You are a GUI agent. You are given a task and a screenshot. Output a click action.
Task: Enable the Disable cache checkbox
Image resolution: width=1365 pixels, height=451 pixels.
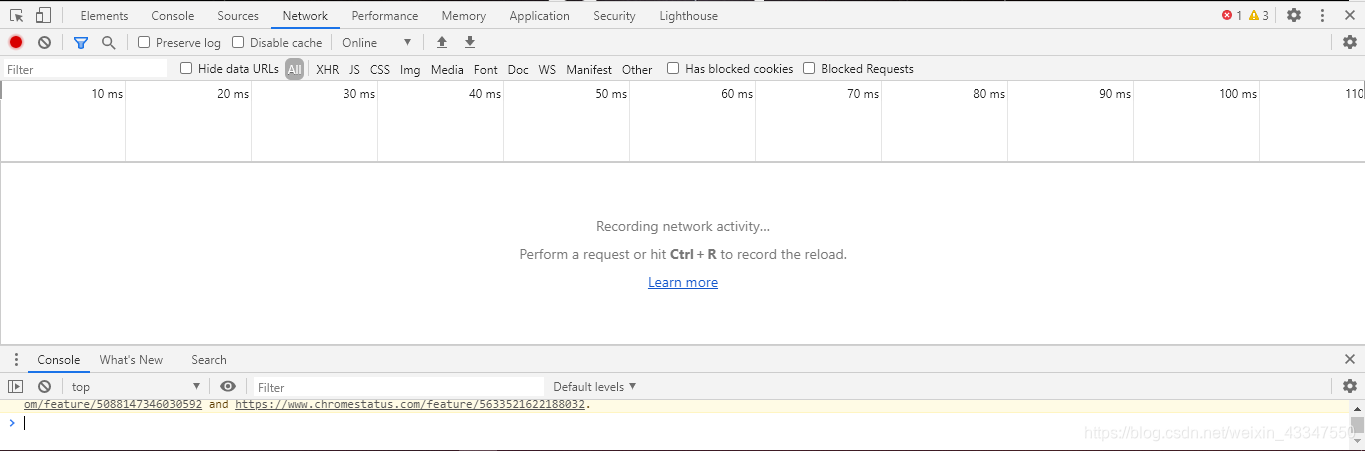tap(238, 42)
